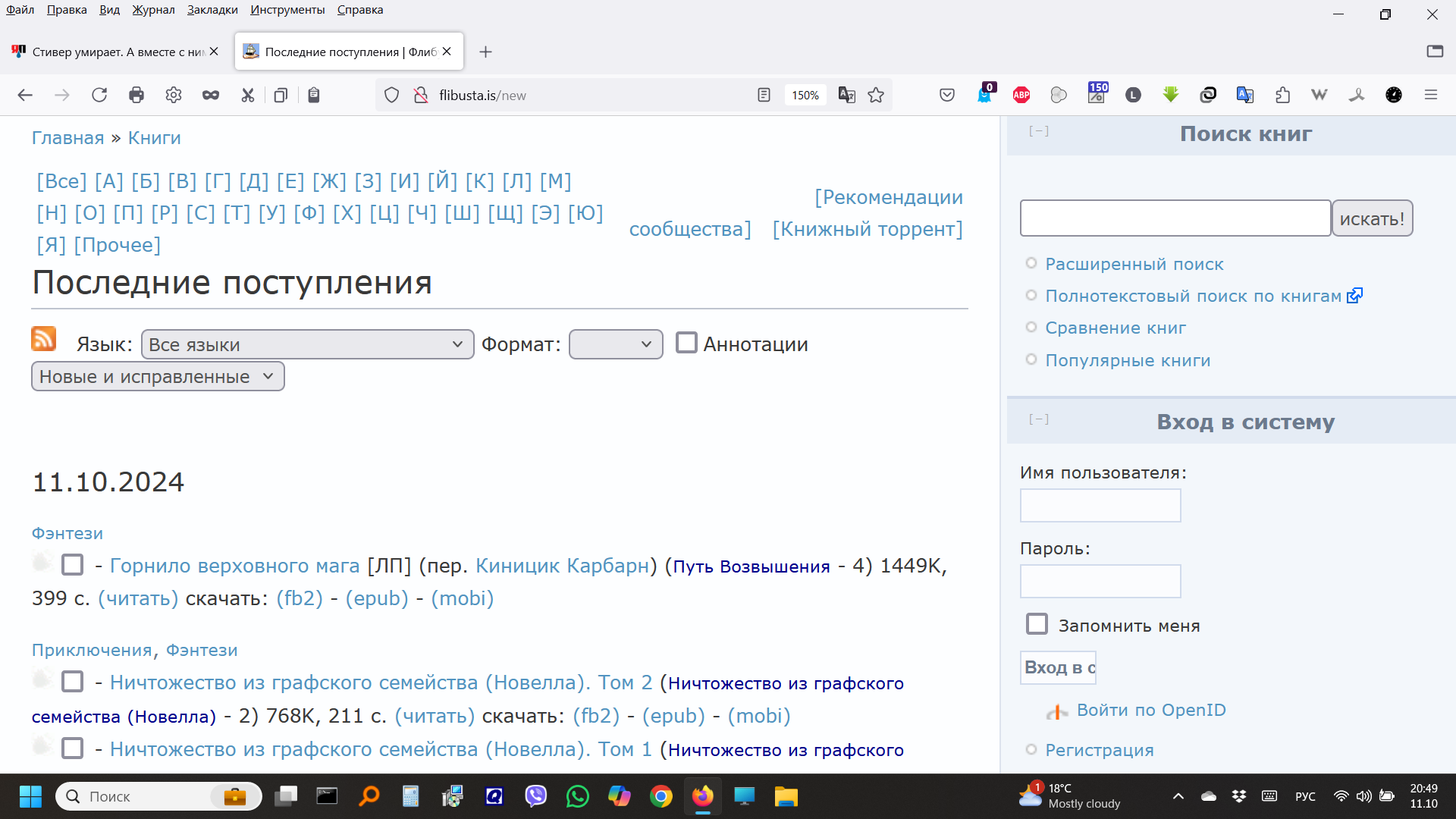Tick the checkbox beside Горнило верховного мага

coord(73,565)
